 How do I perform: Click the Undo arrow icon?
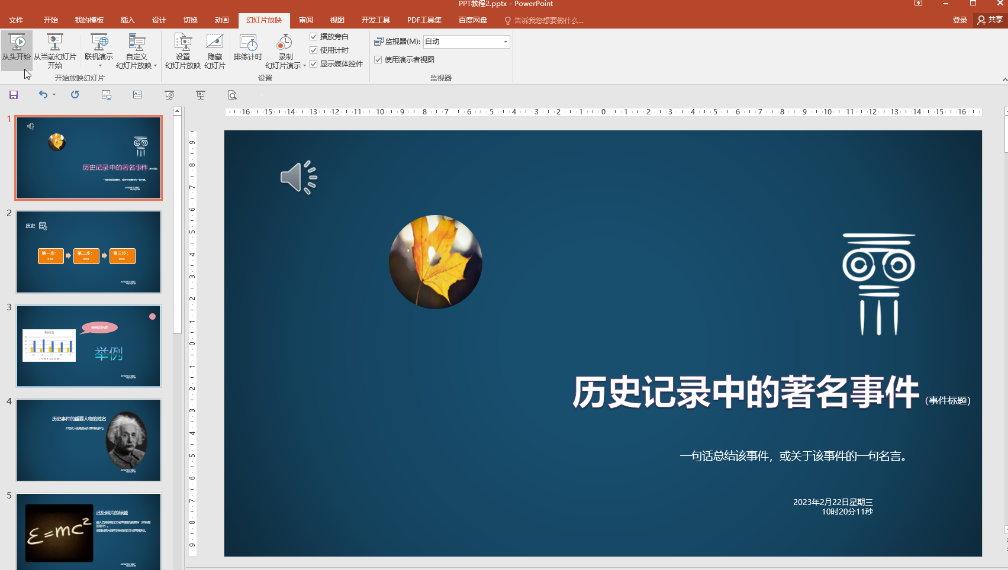43,95
